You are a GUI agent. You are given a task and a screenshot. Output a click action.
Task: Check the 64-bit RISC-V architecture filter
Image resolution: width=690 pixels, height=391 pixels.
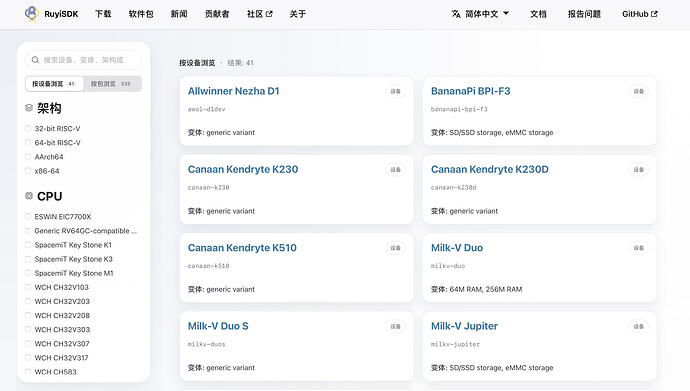(28, 143)
